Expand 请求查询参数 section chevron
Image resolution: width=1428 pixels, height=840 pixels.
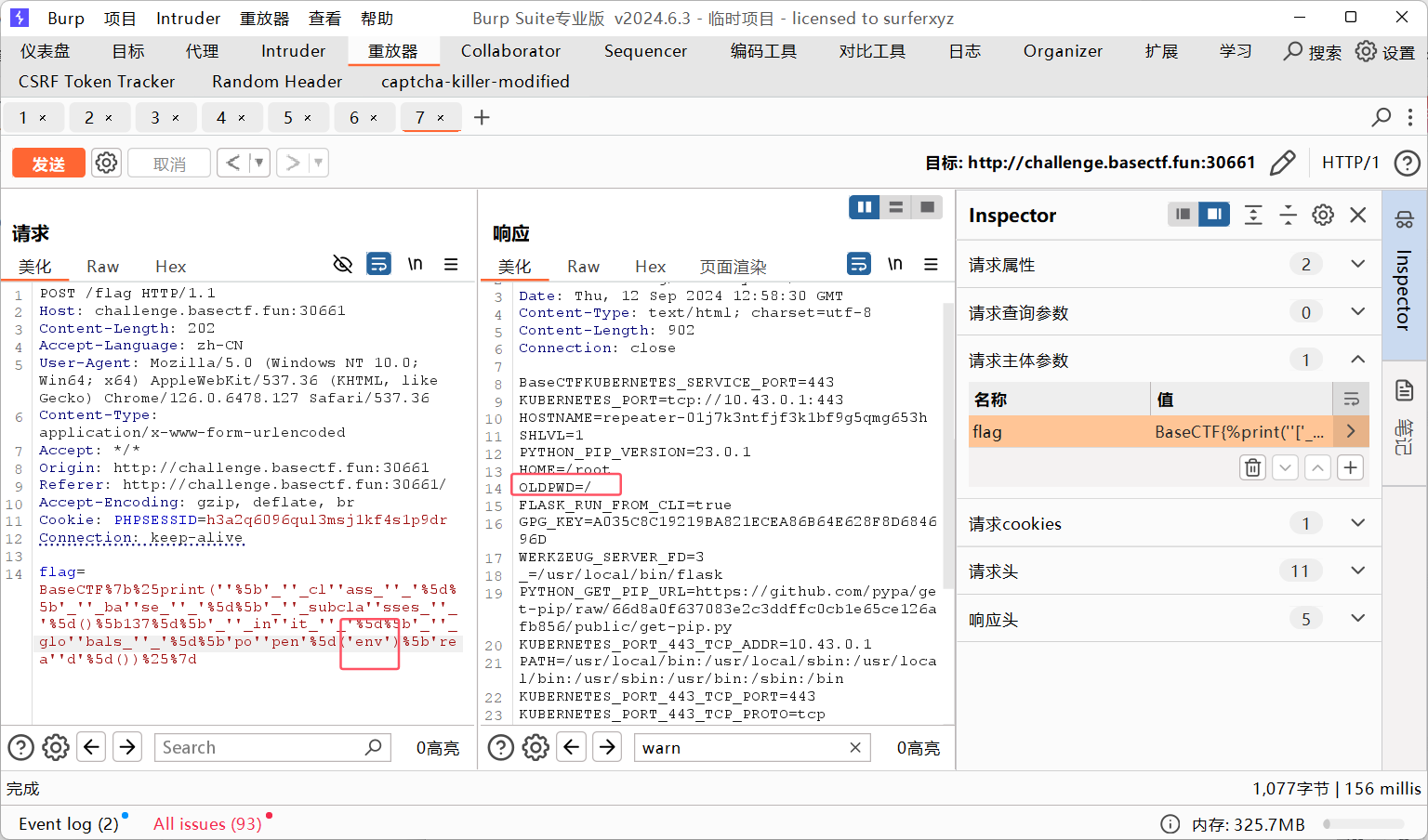pyautogui.click(x=1357, y=311)
